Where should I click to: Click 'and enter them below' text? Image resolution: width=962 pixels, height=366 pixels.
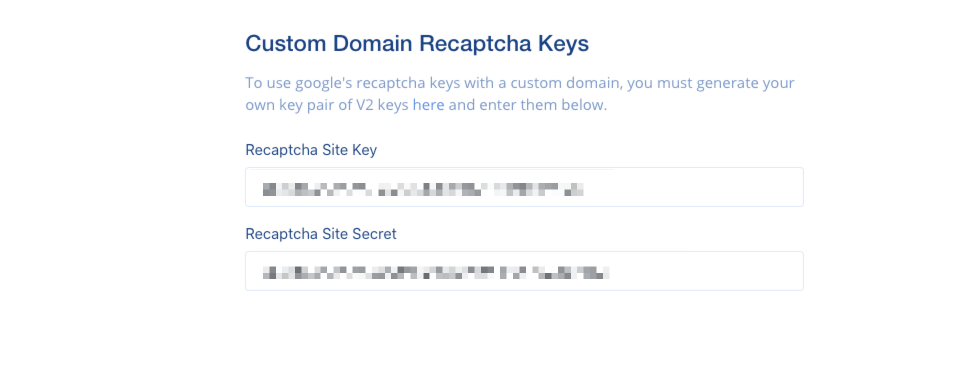[528, 105]
